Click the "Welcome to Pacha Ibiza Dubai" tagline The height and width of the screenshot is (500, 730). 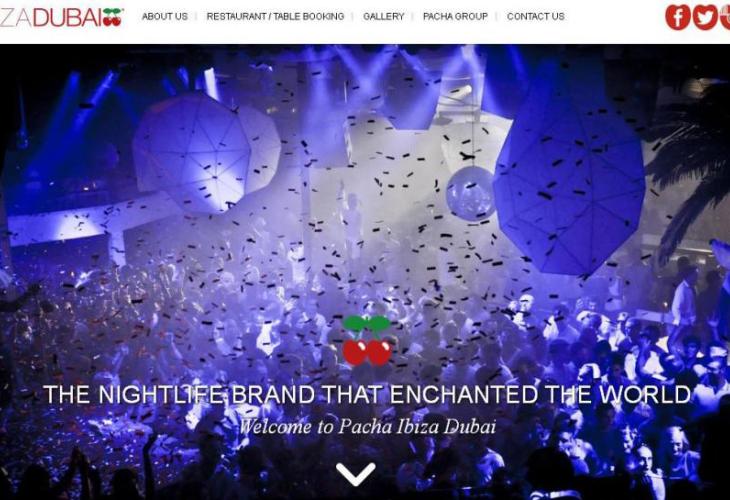(x=367, y=426)
